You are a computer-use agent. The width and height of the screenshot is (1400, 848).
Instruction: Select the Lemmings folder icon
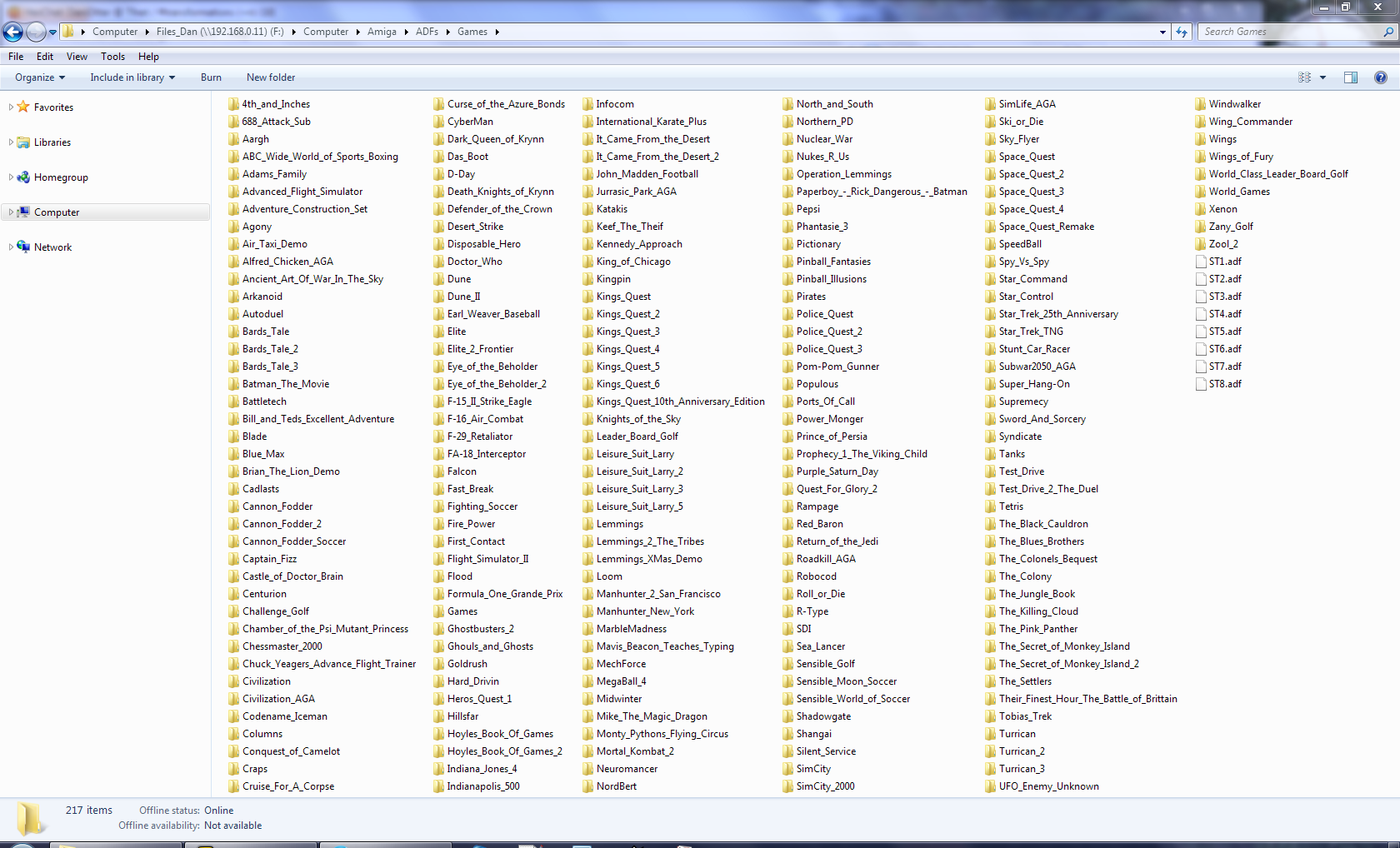point(587,524)
